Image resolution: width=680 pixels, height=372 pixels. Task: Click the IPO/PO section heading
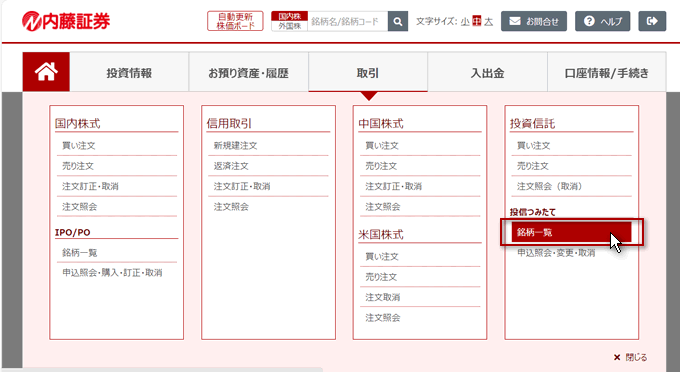pyautogui.click(x=72, y=232)
